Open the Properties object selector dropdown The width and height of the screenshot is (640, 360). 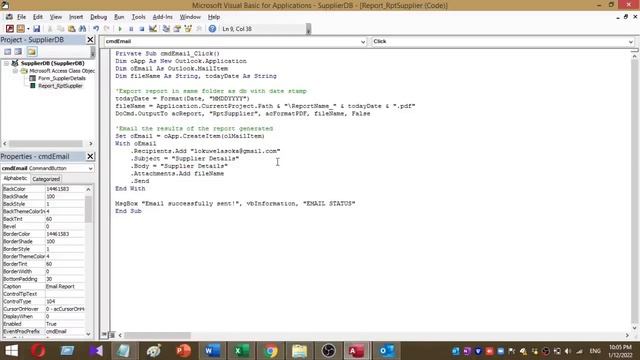(90, 168)
